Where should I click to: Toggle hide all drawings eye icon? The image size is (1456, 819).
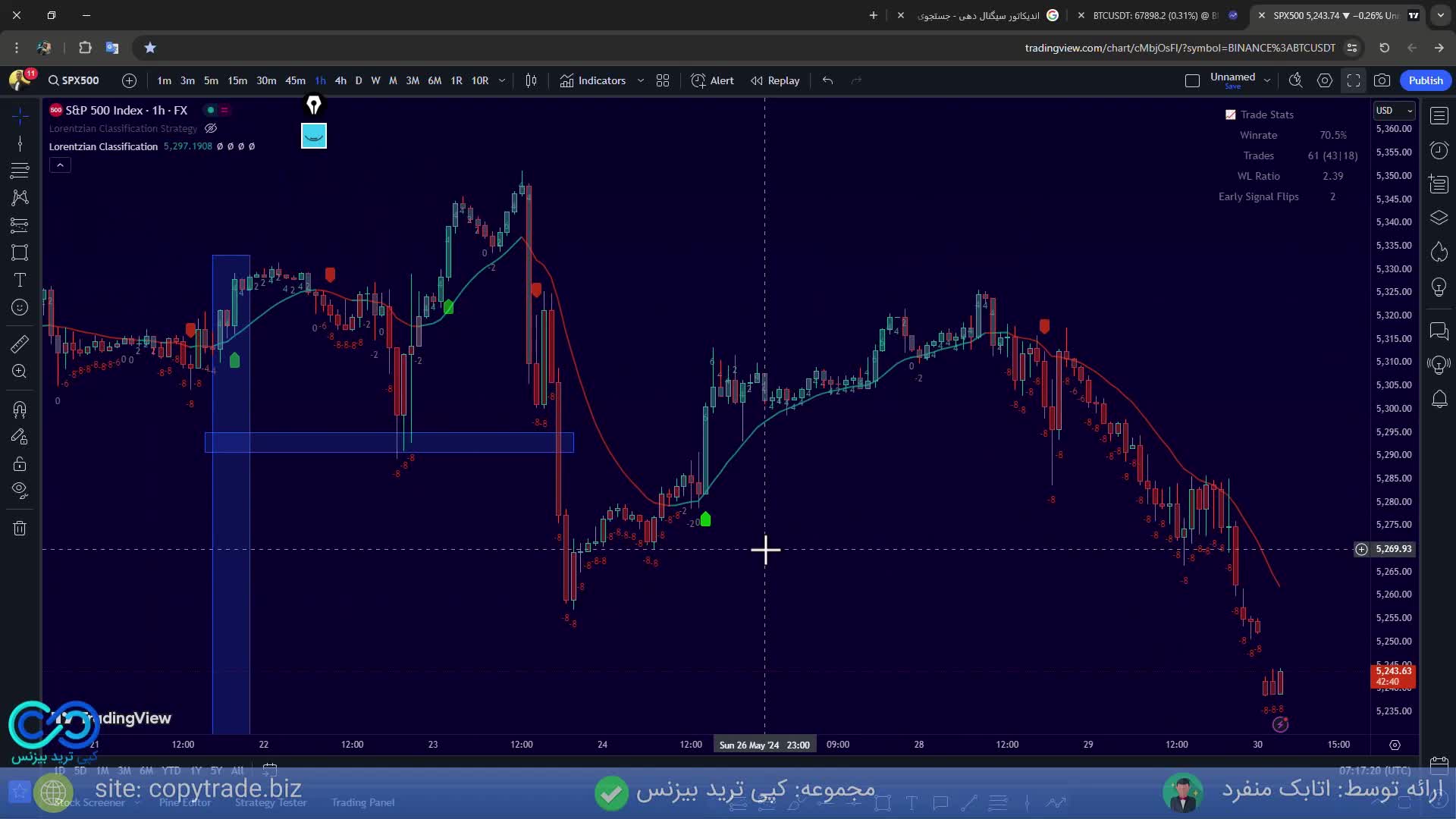(20, 490)
